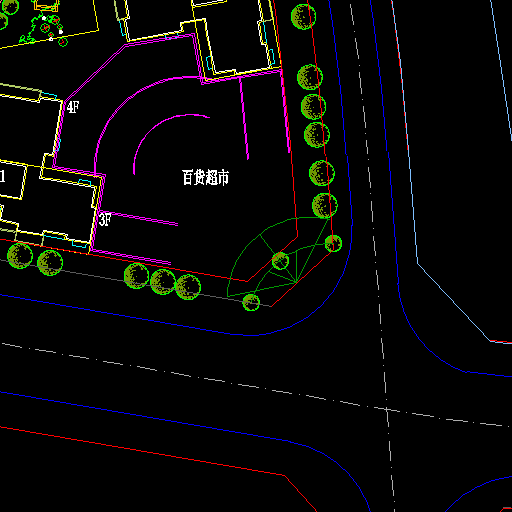Viewport: 512px width, 512px height.
Task: Select the small tree at the red boundary corner
Action: 333,243
